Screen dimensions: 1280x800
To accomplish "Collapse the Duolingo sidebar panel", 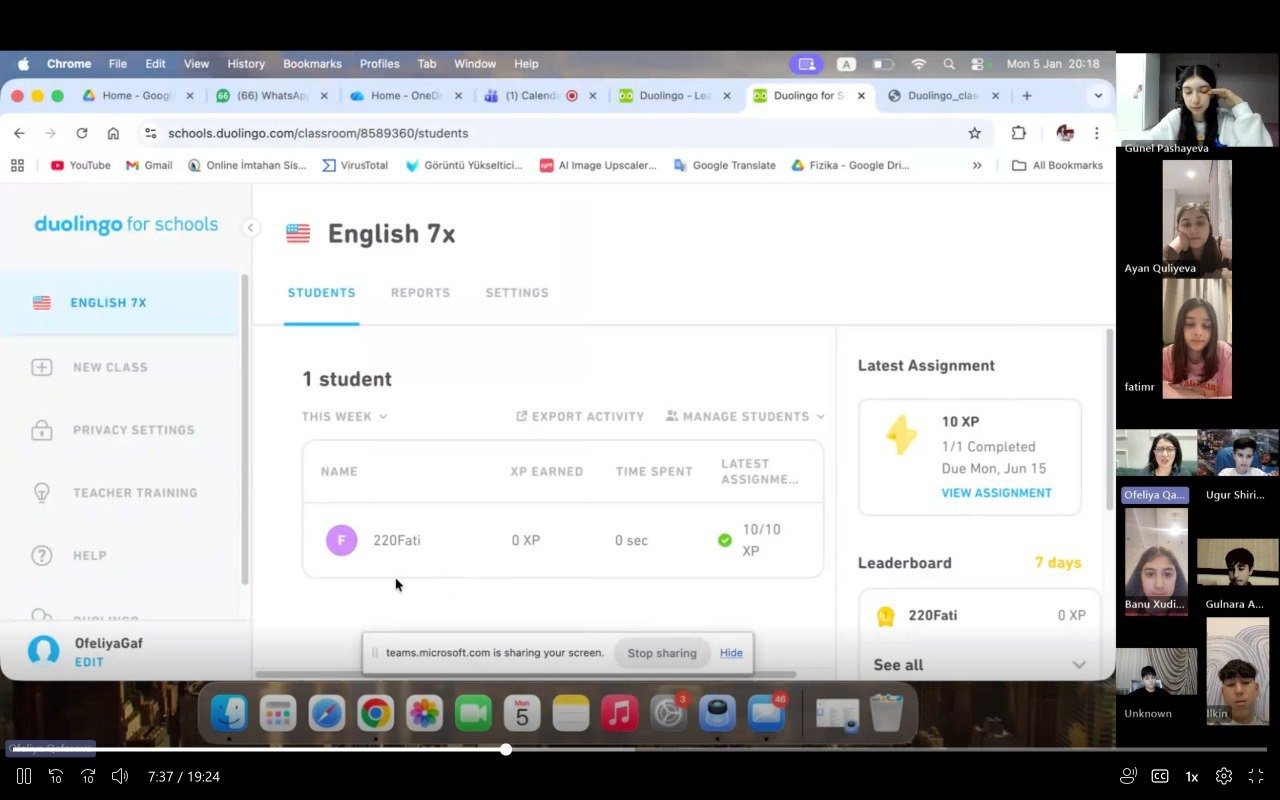I will tap(251, 228).
